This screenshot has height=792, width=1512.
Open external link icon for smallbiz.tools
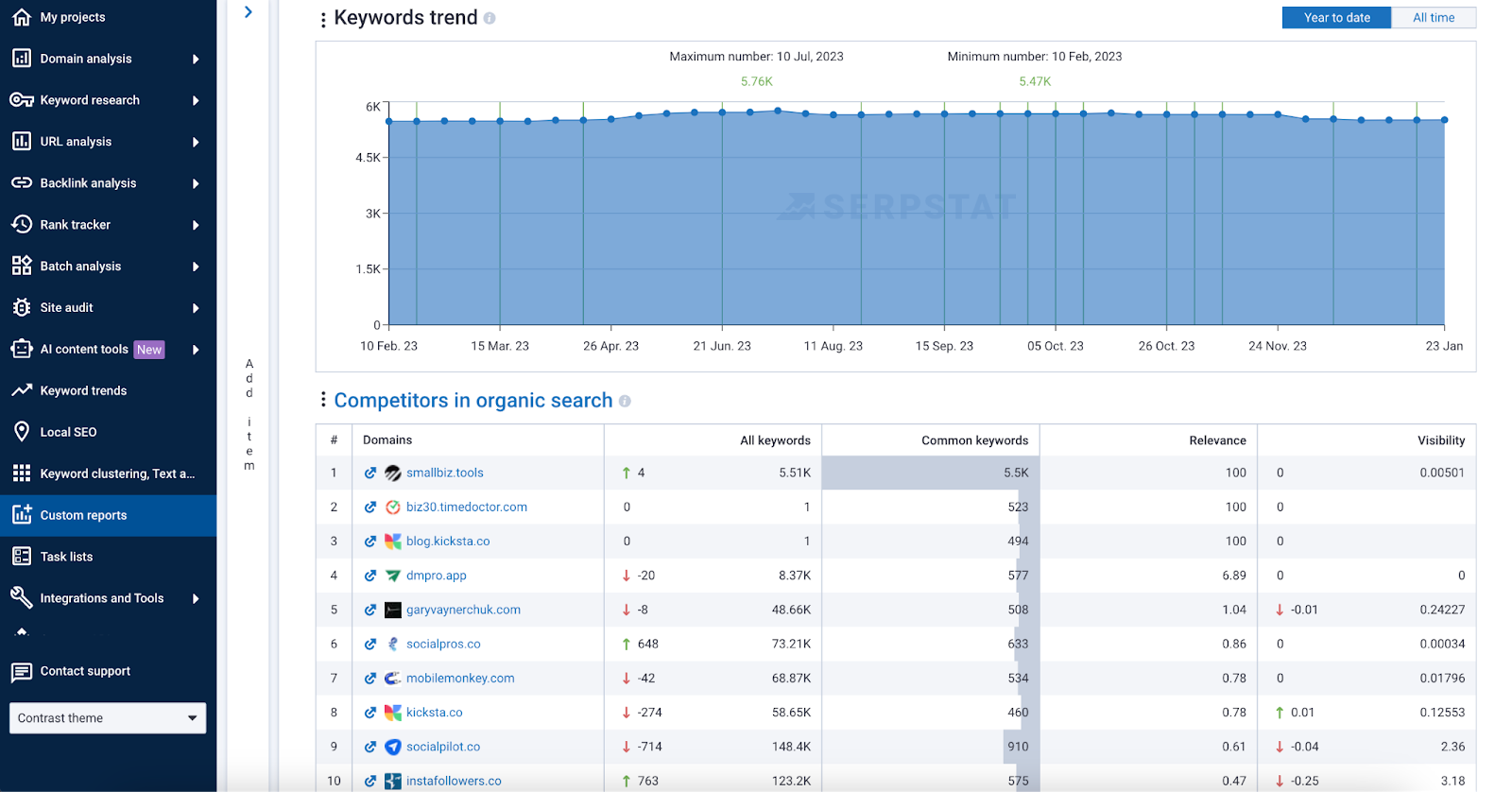(x=370, y=473)
